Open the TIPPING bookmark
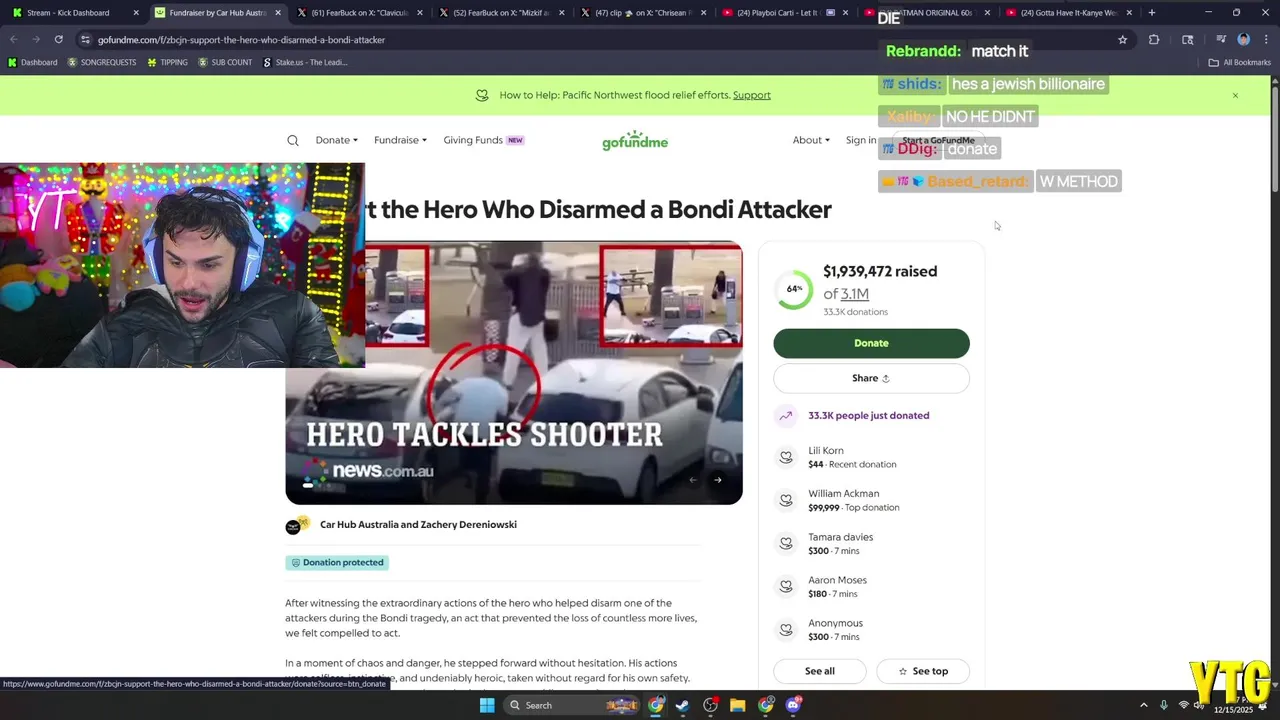1280x720 pixels. (167, 62)
